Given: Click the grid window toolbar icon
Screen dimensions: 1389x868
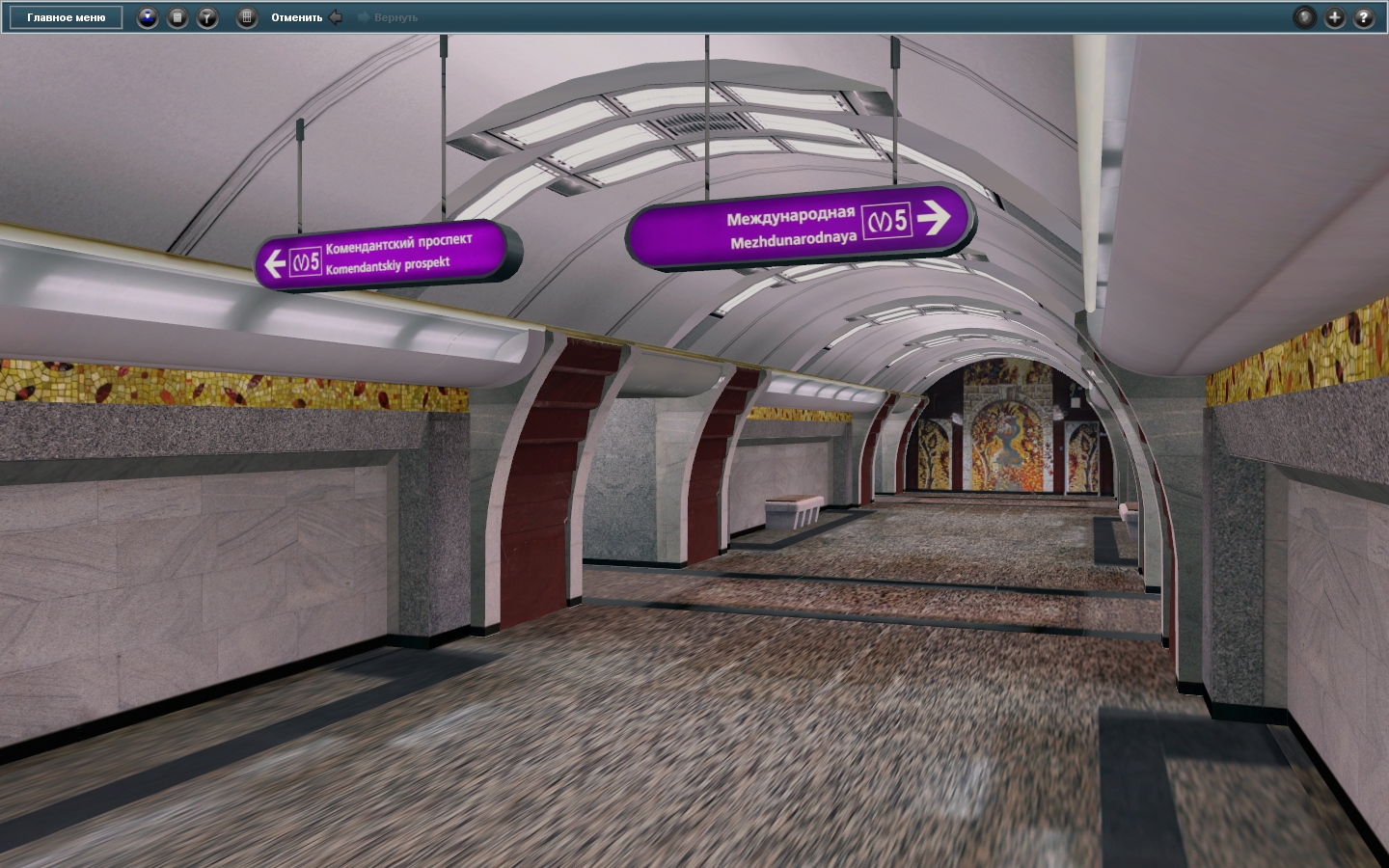Looking at the screenshot, I should [247, 17].
